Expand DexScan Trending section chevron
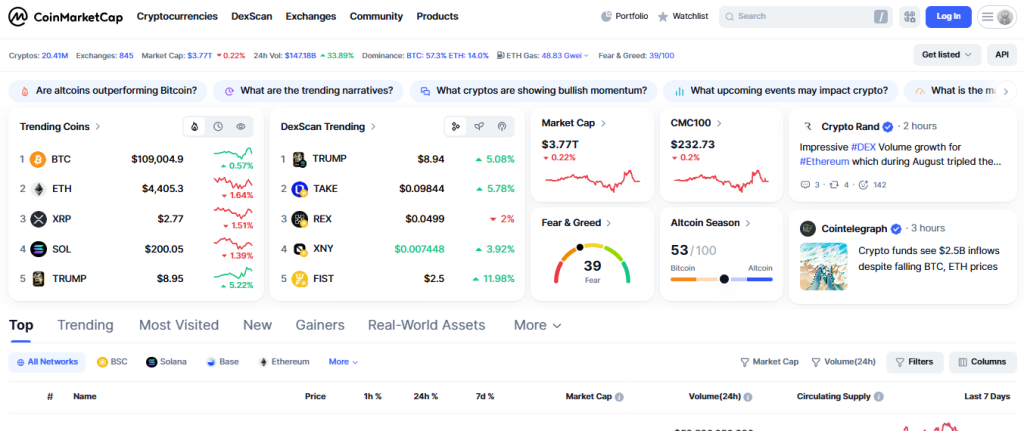1024x431 pixels. click(x=373, y=127)
